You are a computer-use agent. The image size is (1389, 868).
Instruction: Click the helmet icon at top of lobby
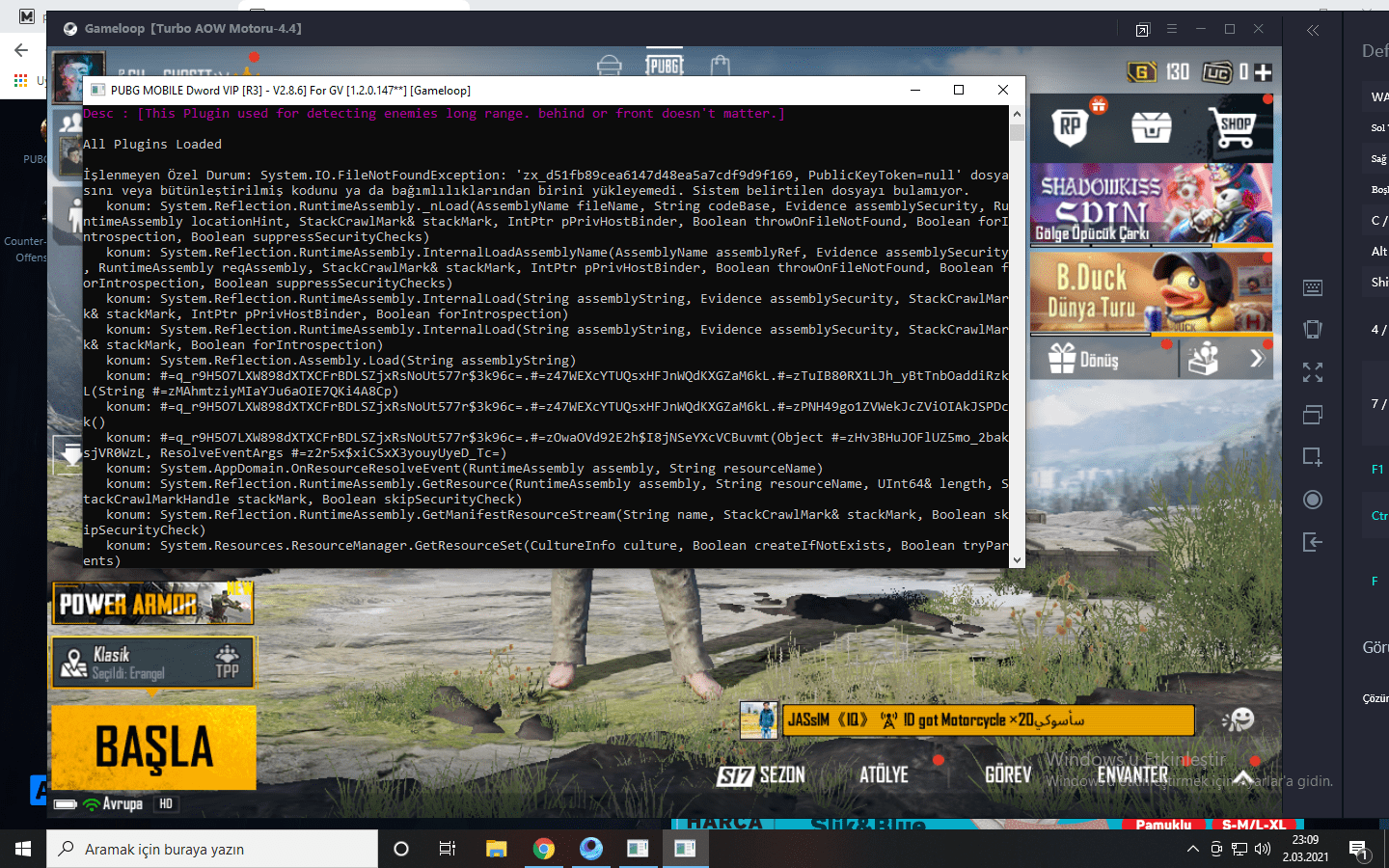click(x=610, y=65)
